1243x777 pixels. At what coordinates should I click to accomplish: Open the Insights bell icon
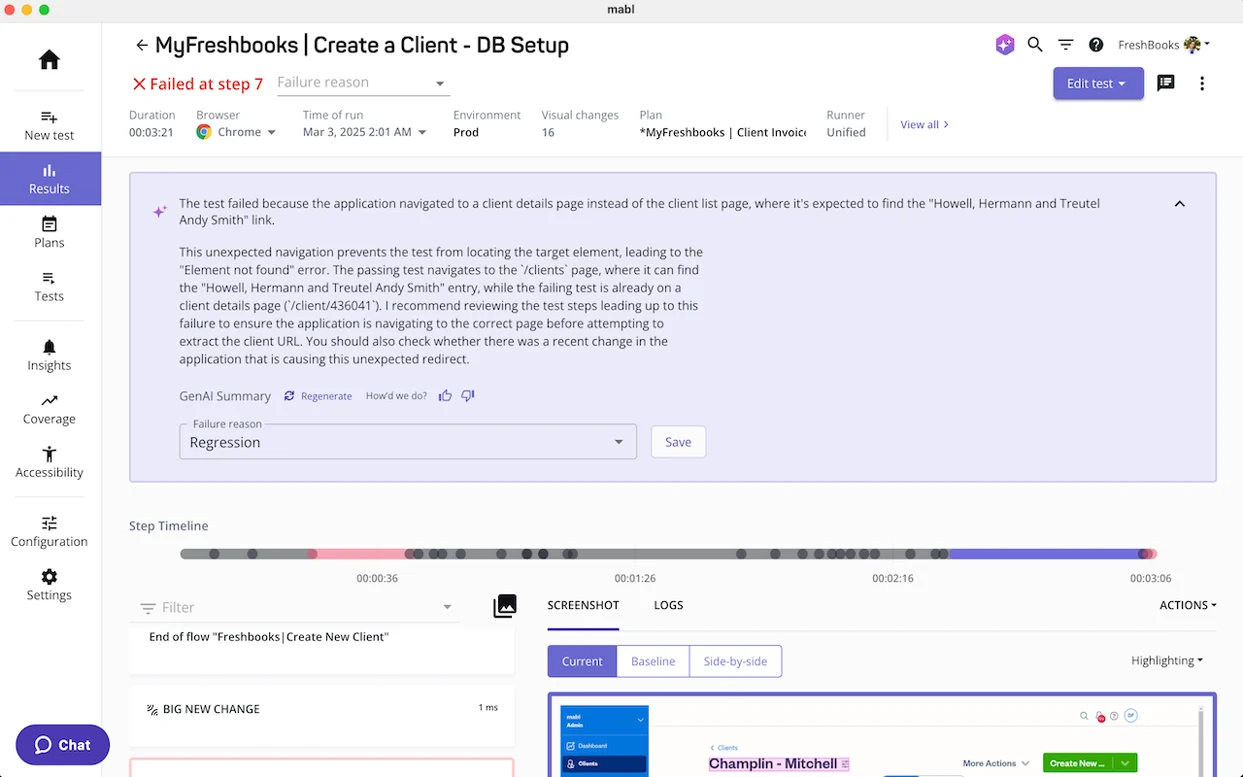(x=49, y=347)
